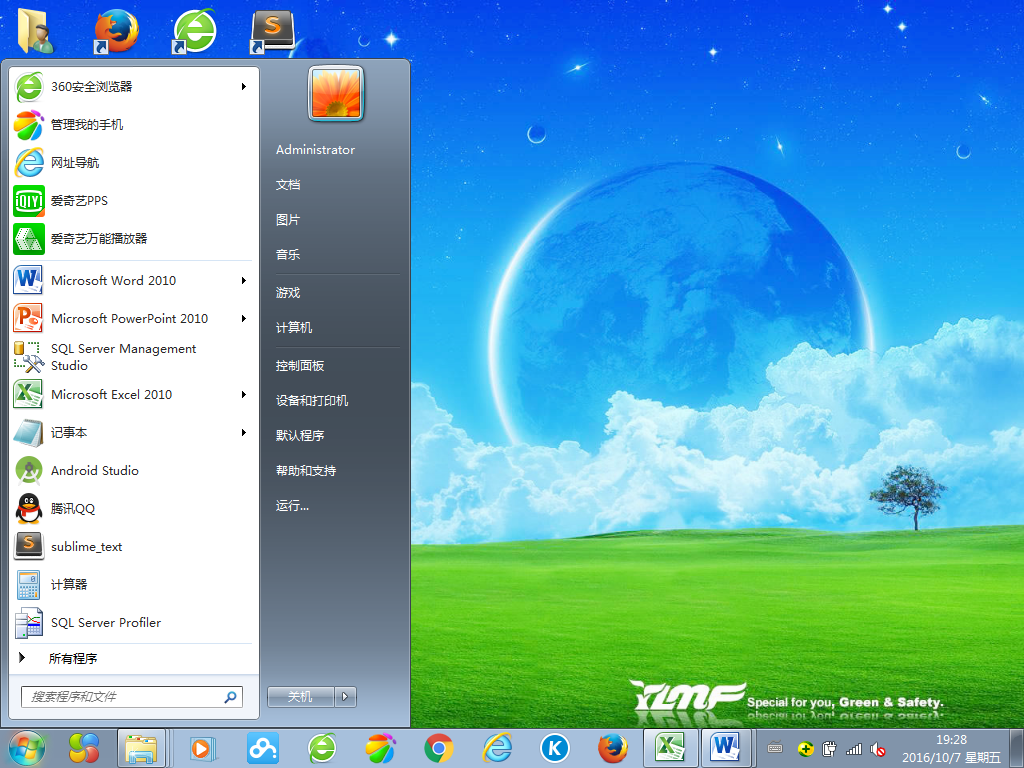Image resolution: width=1024 pixels, height=768 pixels.
Task: Open Administrator folder desktop icon
Action: coord(34,30)
